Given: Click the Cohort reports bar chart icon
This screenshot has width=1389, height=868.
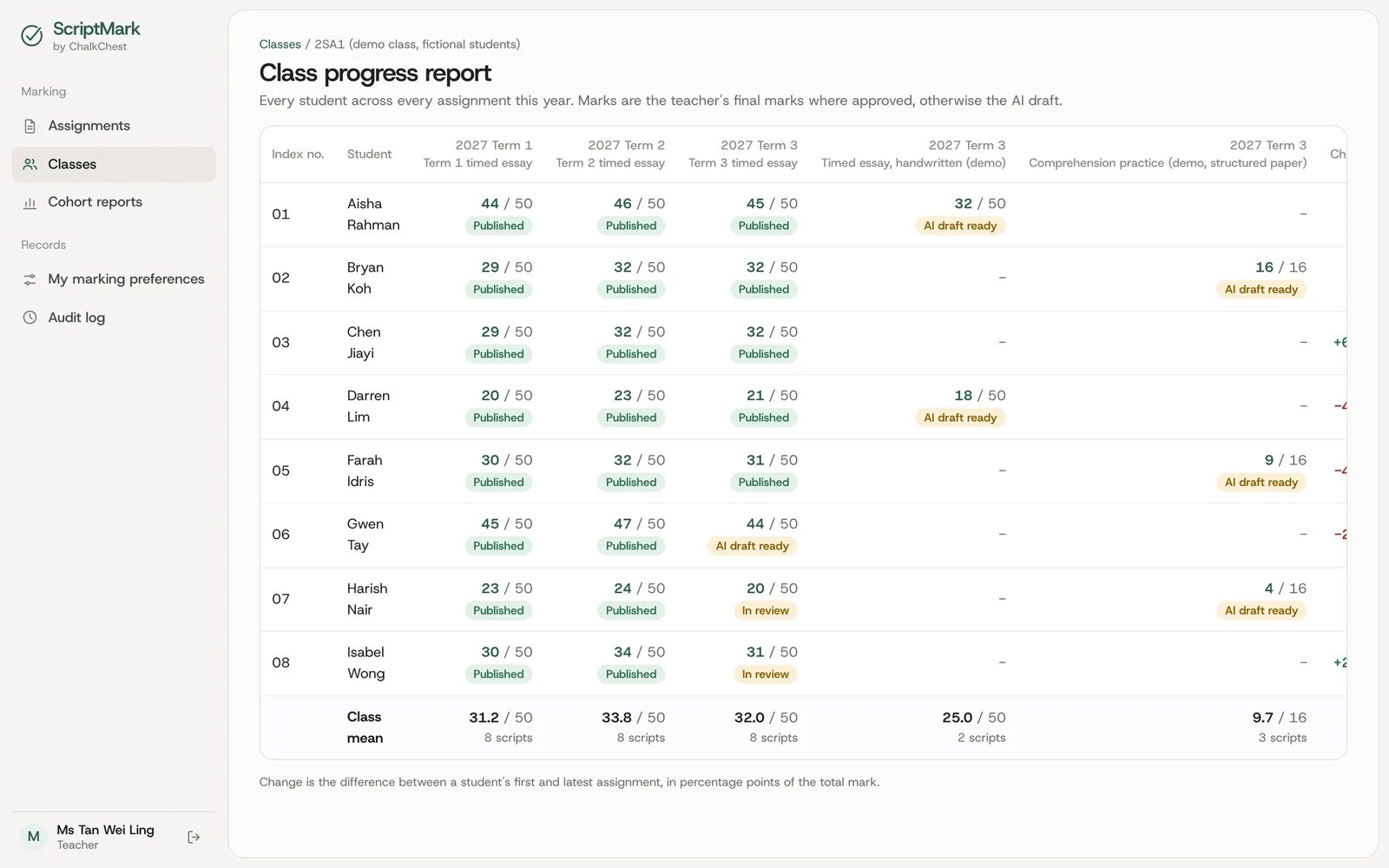Looking at the screenshot, I should pos(30,202).
